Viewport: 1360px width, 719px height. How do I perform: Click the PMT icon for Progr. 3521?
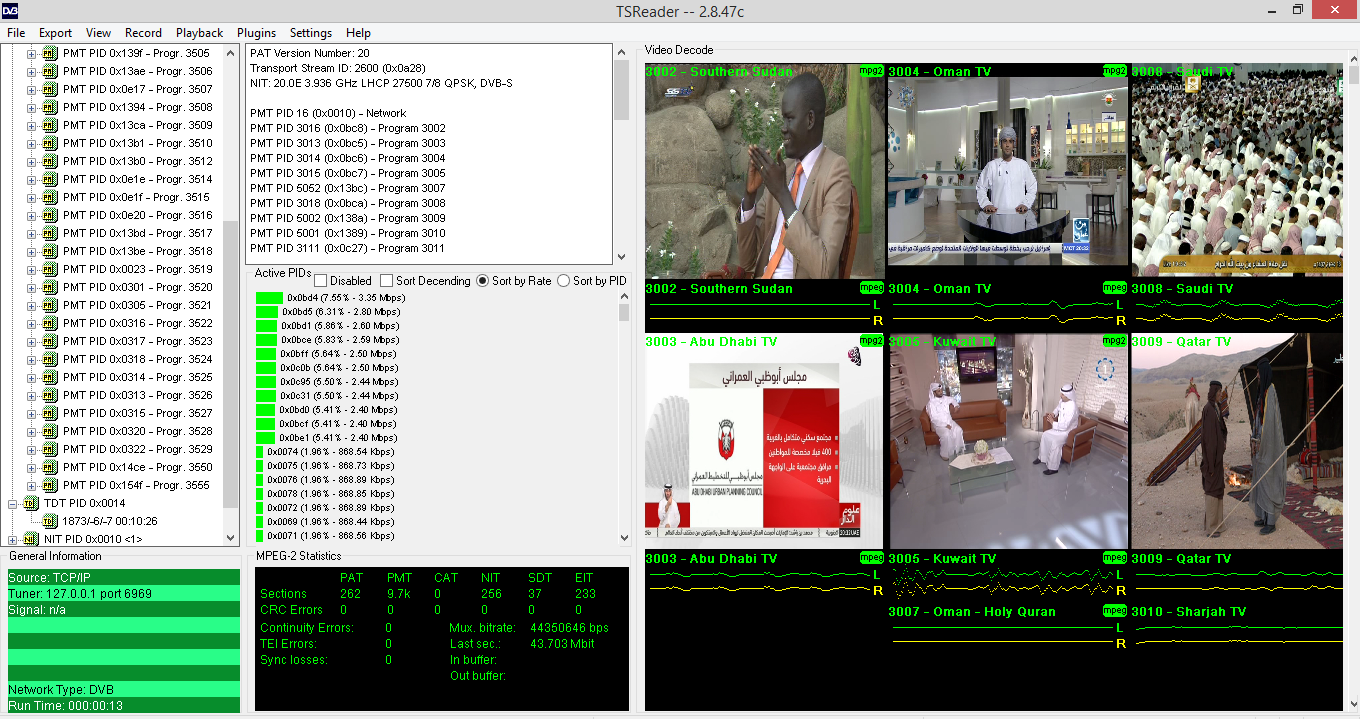(x=50, y=306)
